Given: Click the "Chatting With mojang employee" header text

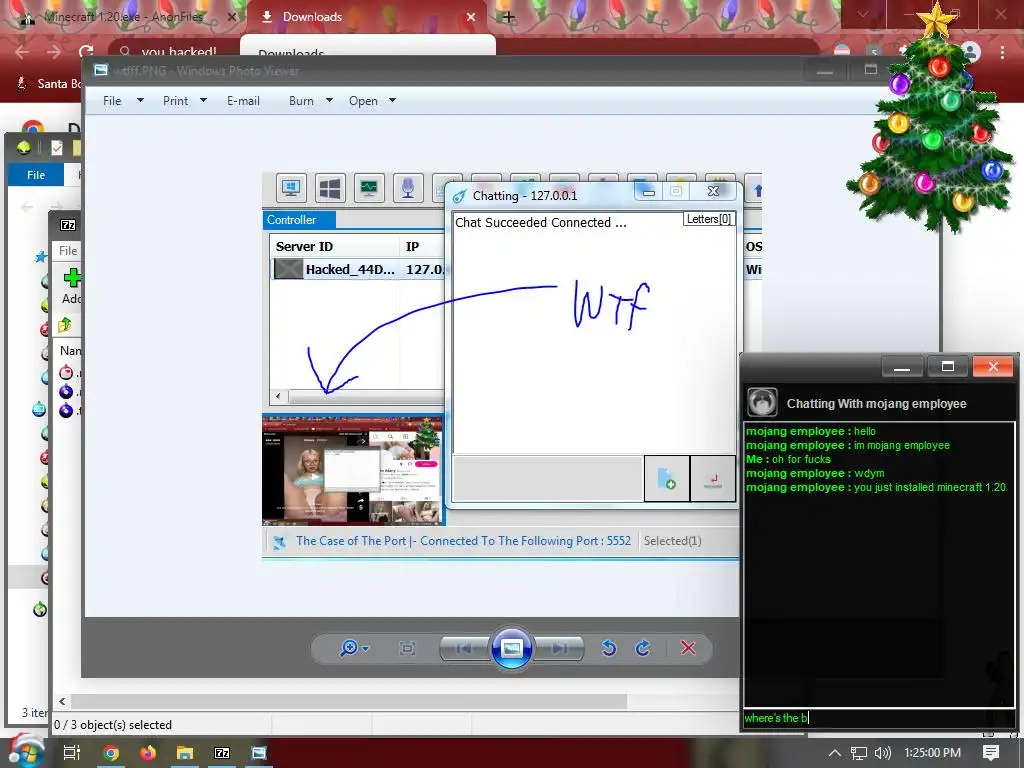Looking at the screenshot, I should [x=876, y=404].
